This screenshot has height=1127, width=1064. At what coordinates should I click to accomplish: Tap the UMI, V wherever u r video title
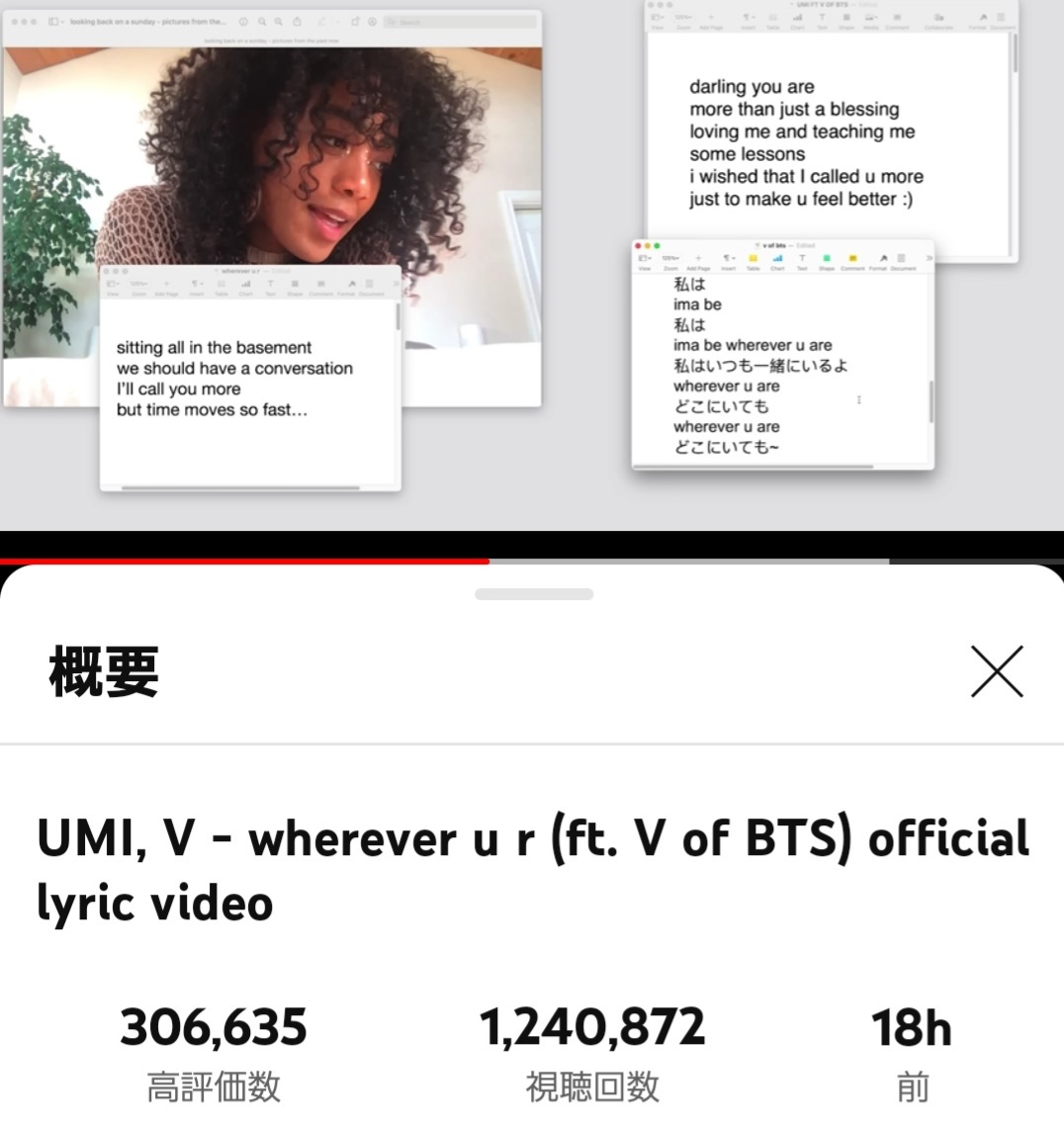533,870
